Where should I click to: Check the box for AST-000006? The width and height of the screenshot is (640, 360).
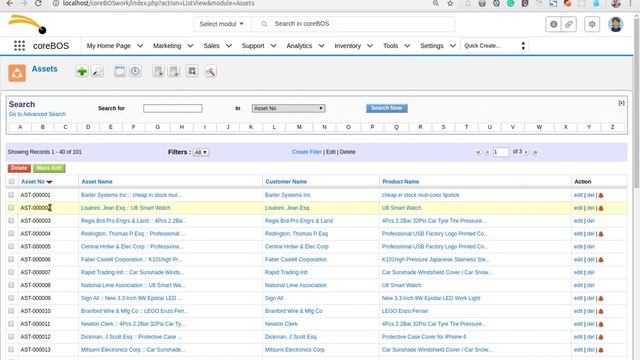11,259
